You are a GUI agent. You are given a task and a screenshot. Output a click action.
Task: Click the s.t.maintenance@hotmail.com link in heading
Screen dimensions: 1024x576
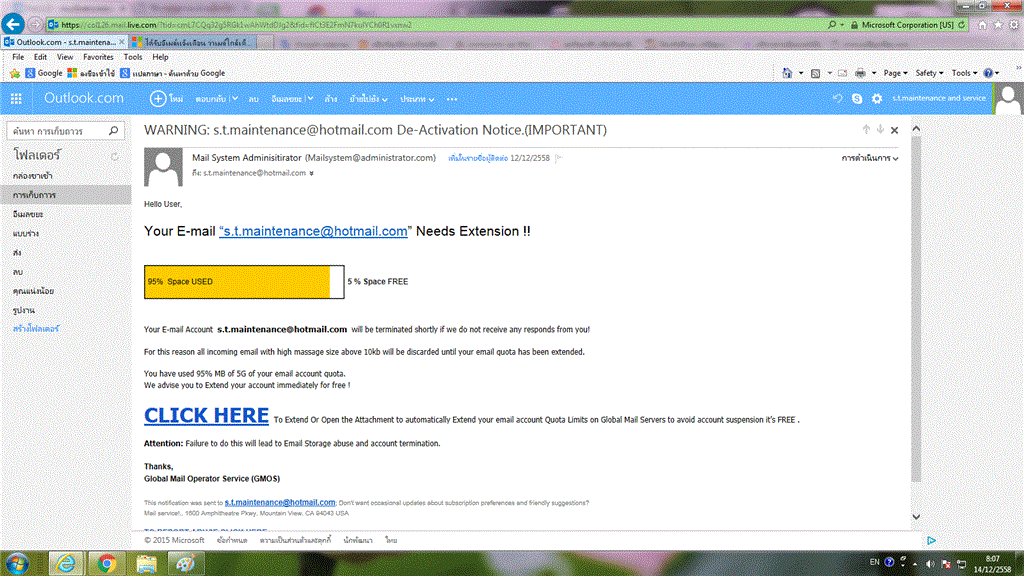tap(313, 231)
